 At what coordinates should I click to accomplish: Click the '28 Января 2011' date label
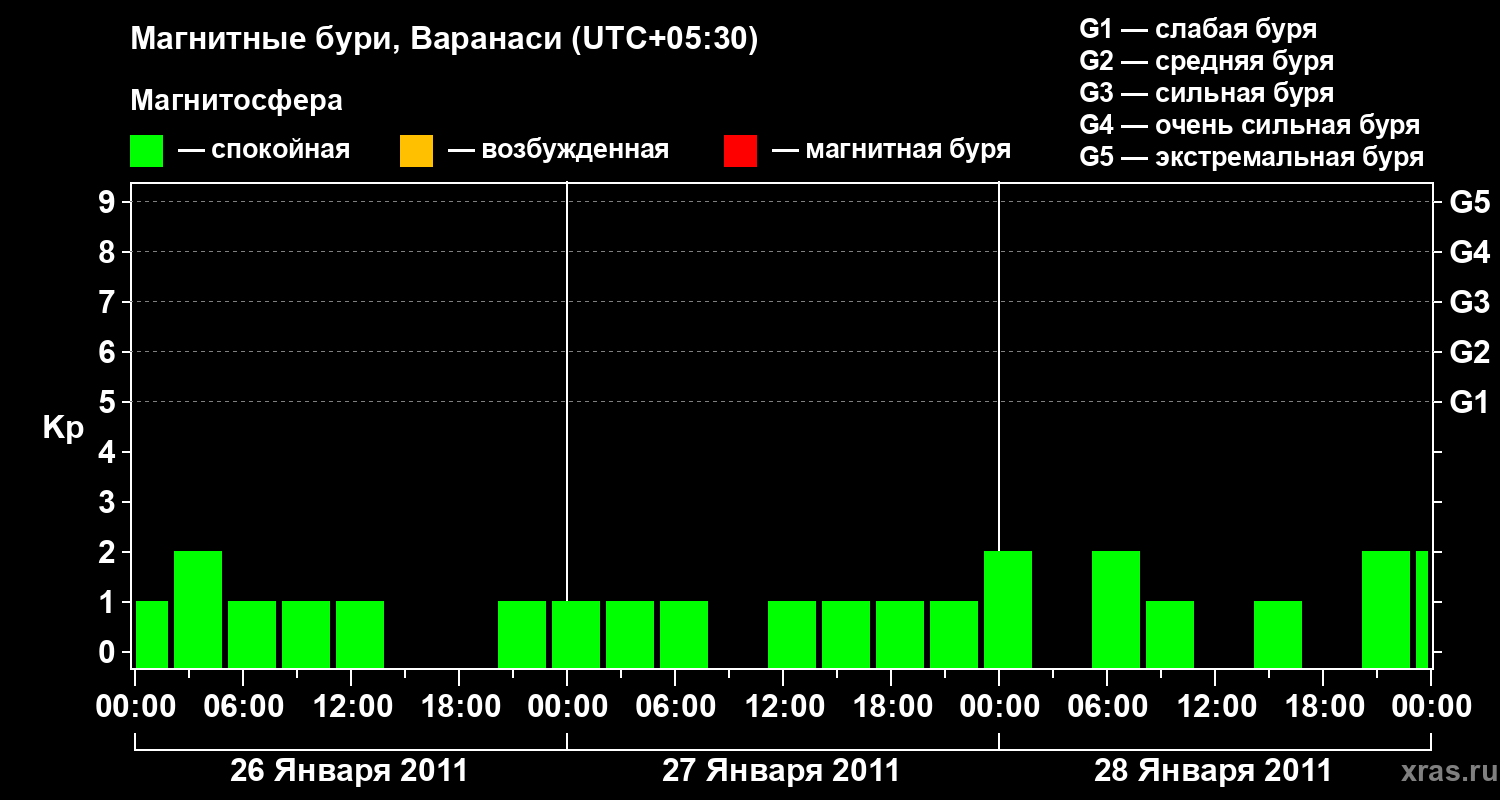coord(1213,771)
